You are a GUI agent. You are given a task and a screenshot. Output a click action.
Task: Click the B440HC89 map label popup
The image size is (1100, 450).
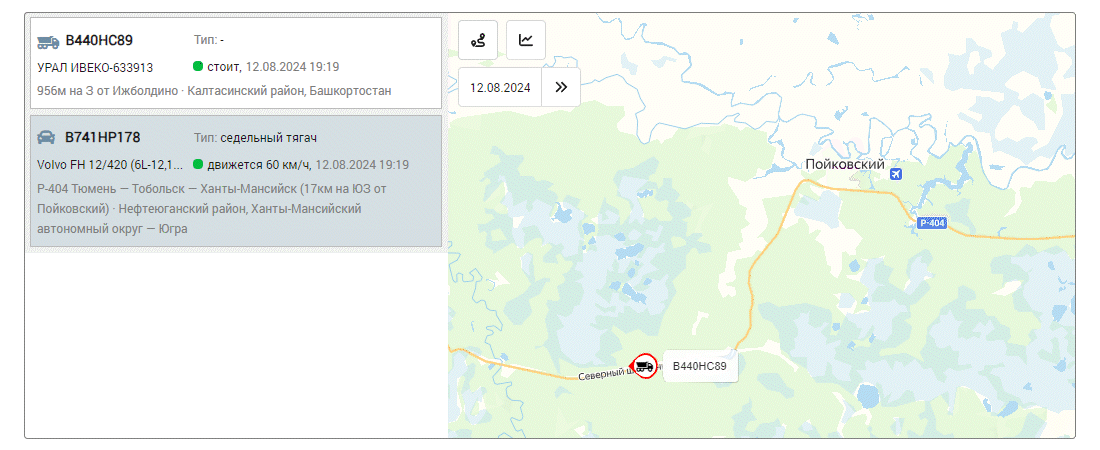[x=700, y=366]
